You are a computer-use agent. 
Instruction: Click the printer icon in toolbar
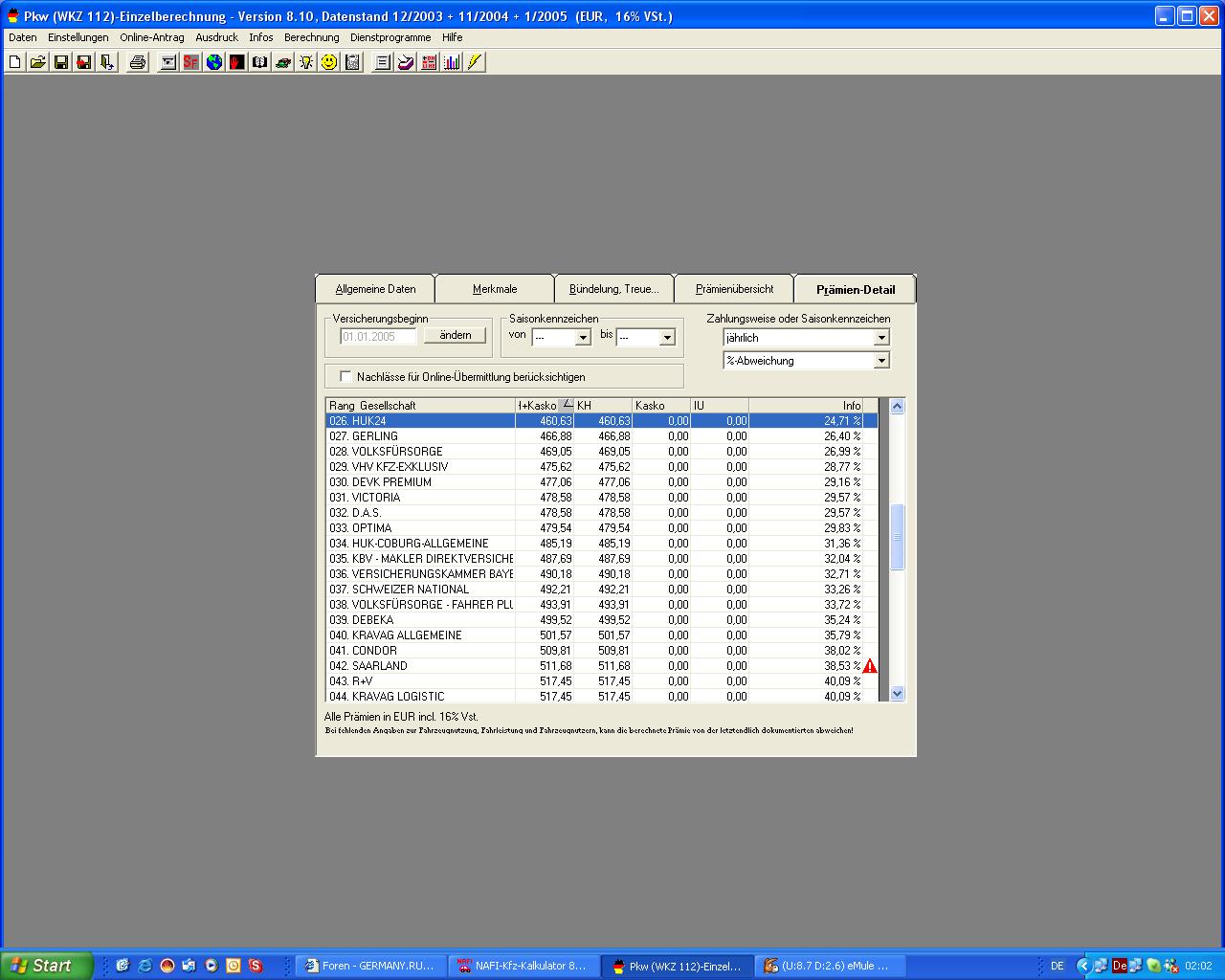click(138, 62)
